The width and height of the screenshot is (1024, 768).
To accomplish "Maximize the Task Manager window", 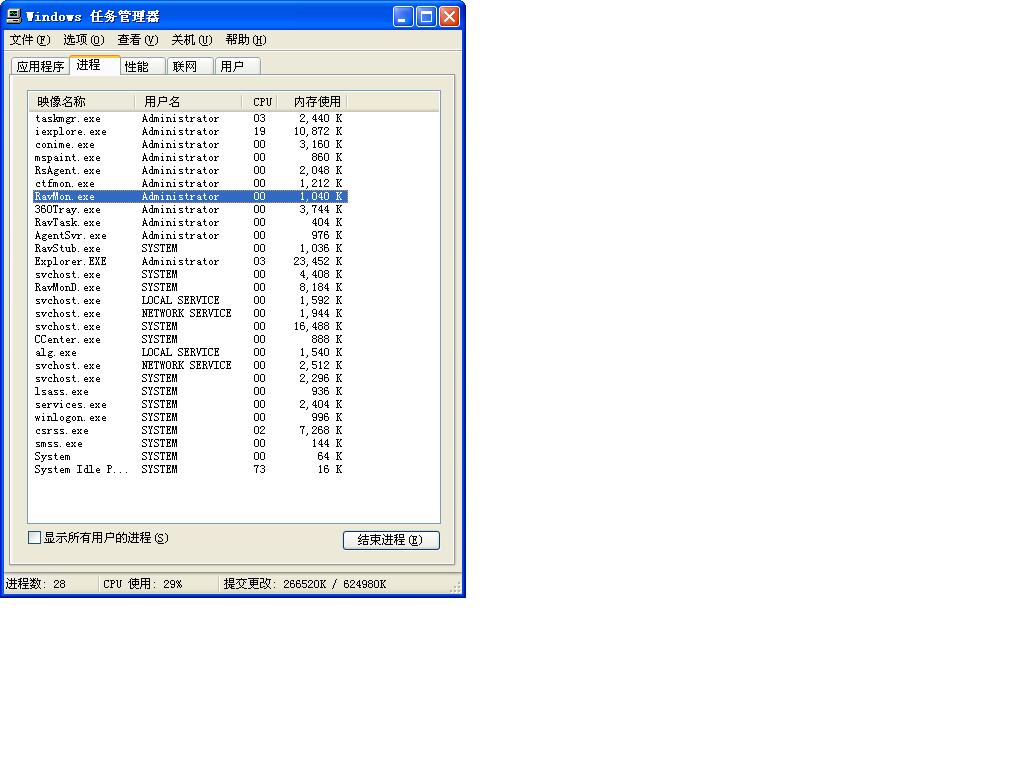I will 426,16.
